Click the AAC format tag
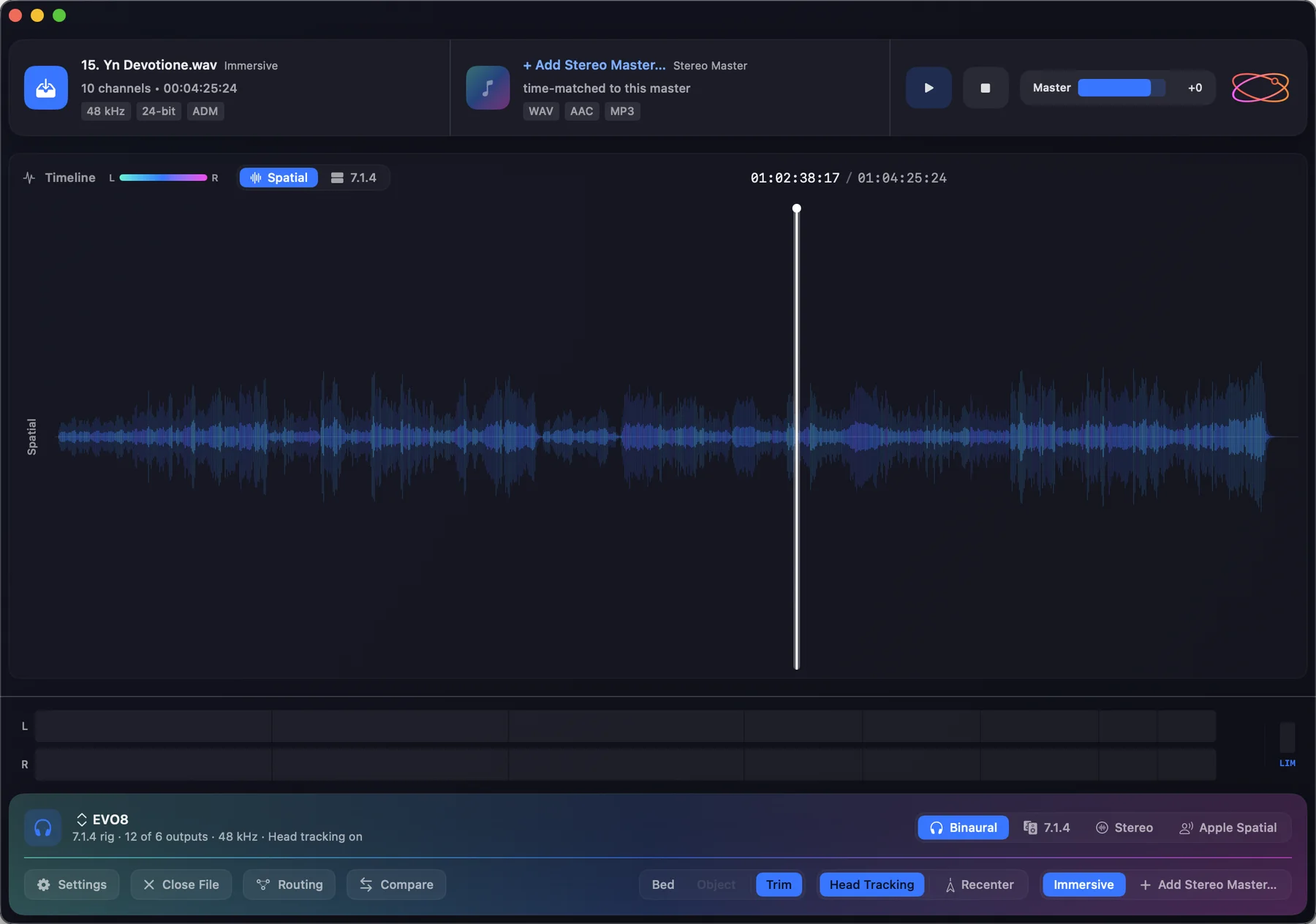Image resolution: width=1316 pixels, height=924 pixels. point(582,111)
